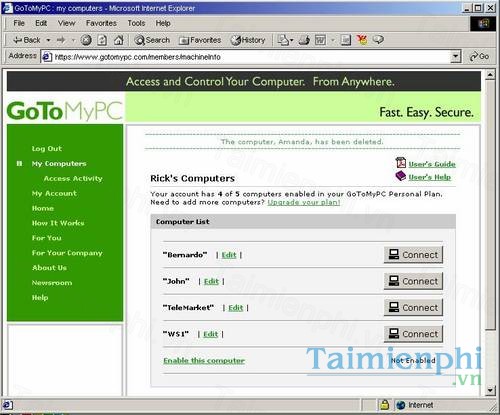Open the Back history dropdown arrow
This screenshot has height=415, width=500.
(48, 40)
